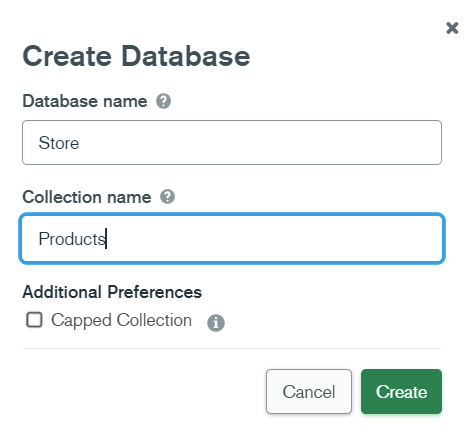Click the Create Database dialog title
This screenshot has height=436, width=471.
(136, 56)
